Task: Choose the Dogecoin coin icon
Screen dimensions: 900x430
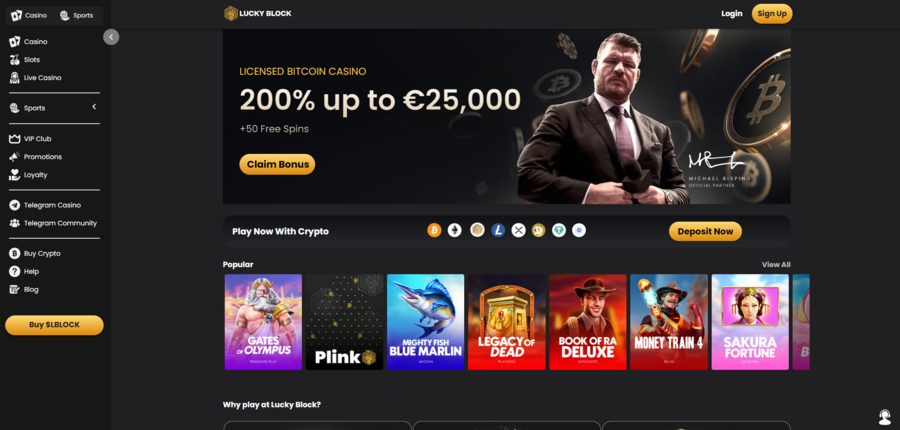Action: pos(538,231)
